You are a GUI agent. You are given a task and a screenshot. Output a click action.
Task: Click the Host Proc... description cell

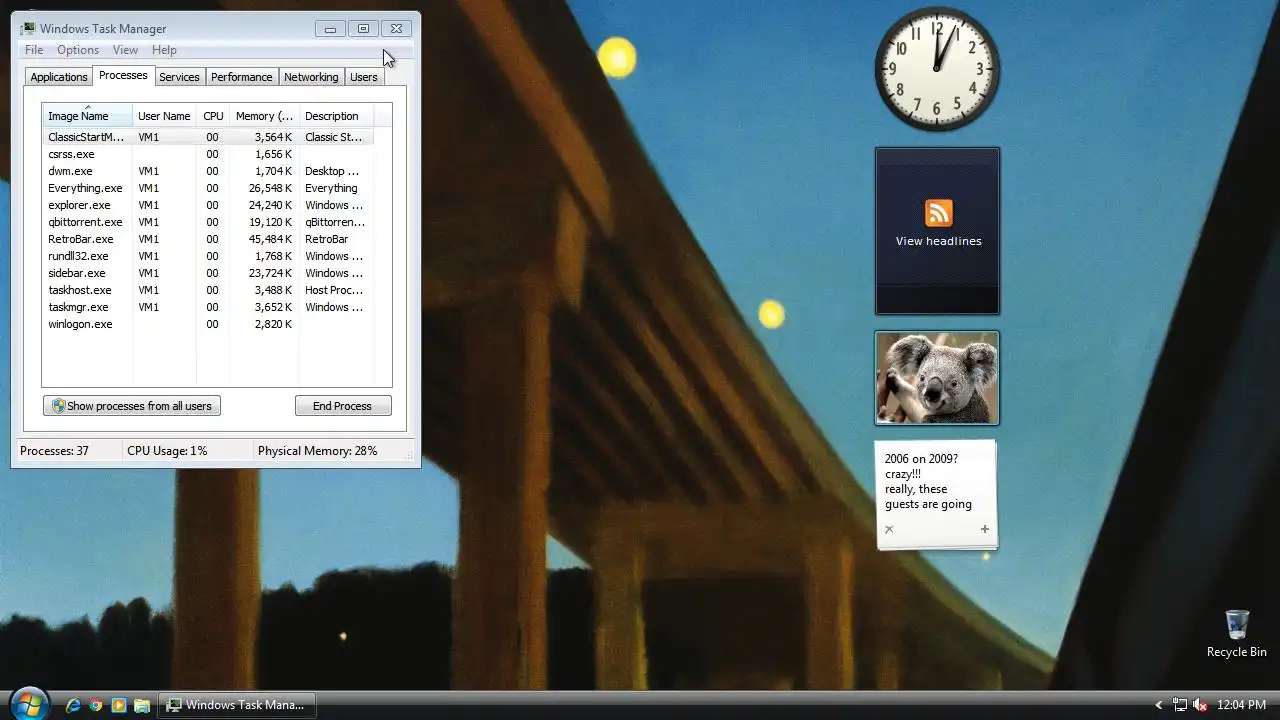tap(334, 290)
